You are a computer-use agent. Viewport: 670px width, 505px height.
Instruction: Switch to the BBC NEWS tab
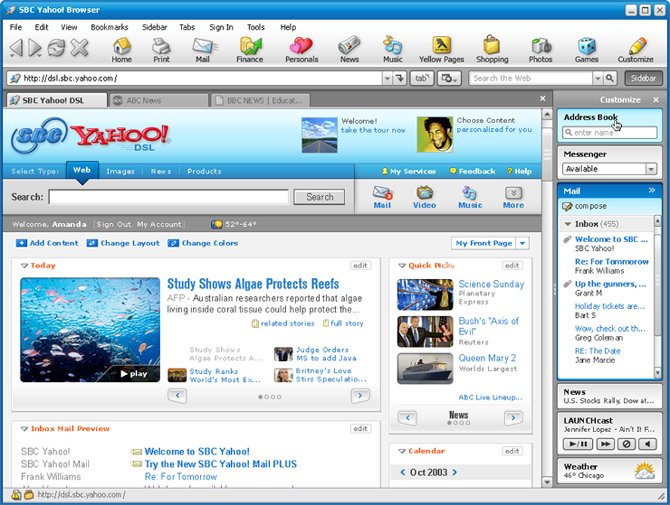tap(260, 100)
